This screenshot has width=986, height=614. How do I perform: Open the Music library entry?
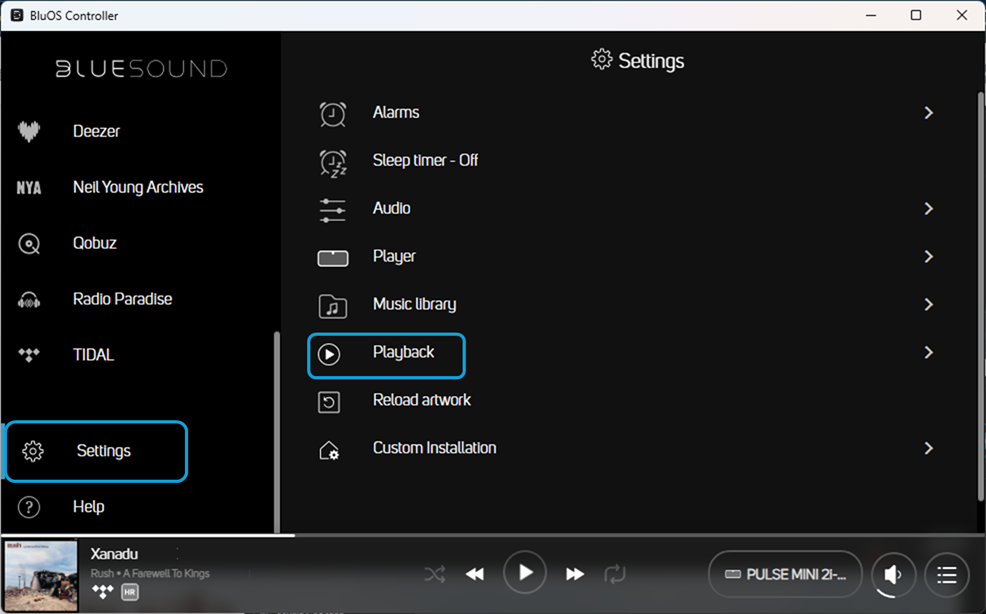click(414, 304)
